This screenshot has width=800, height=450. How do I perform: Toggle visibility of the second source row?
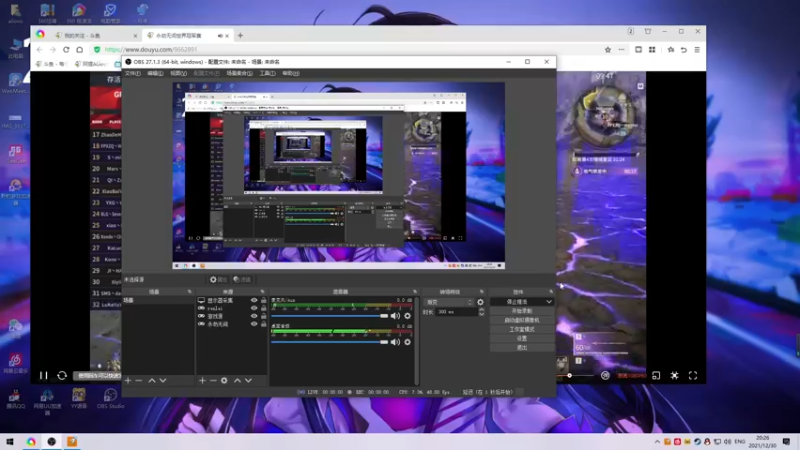254,308
